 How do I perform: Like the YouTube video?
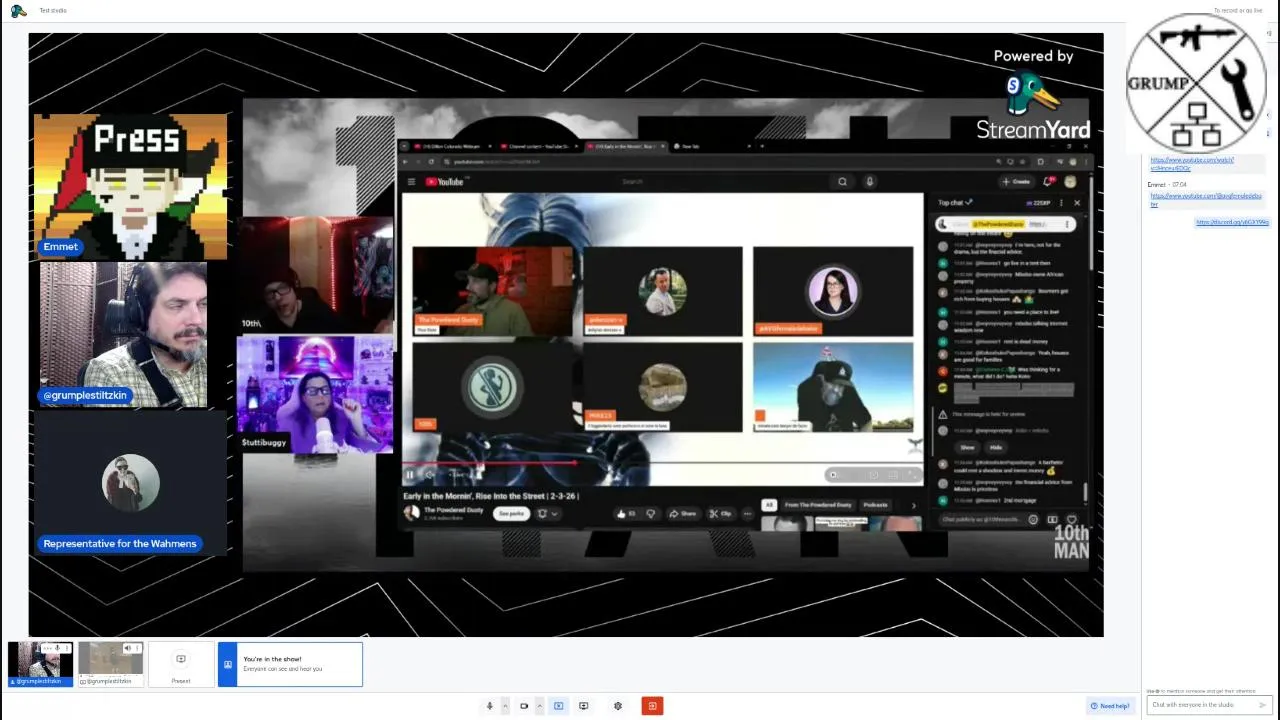626,514
